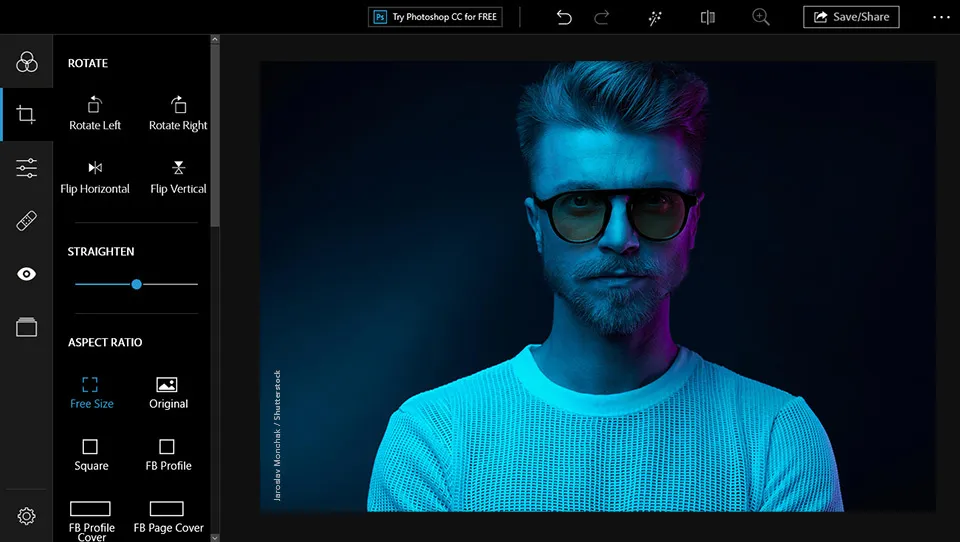Click the zoom magnifier icon
The height and width of the screenshot is (542, 960).
(x=761, y=17)
